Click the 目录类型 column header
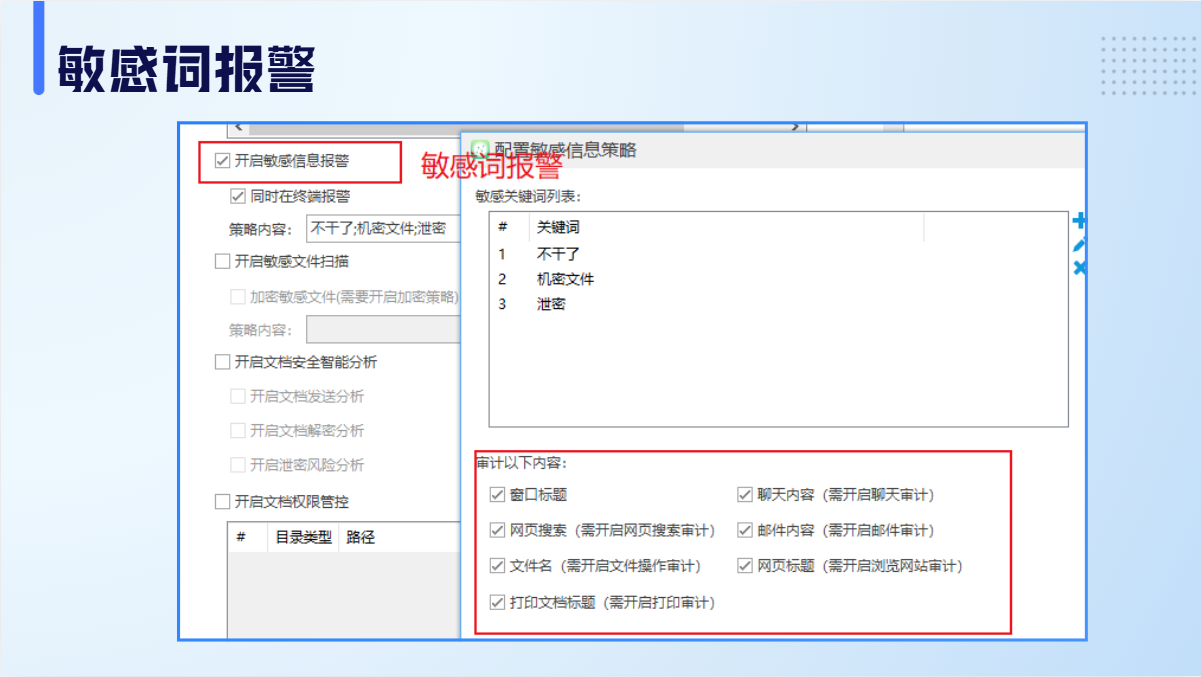This screenshot has width=1201, height=677. click(303, 537)
